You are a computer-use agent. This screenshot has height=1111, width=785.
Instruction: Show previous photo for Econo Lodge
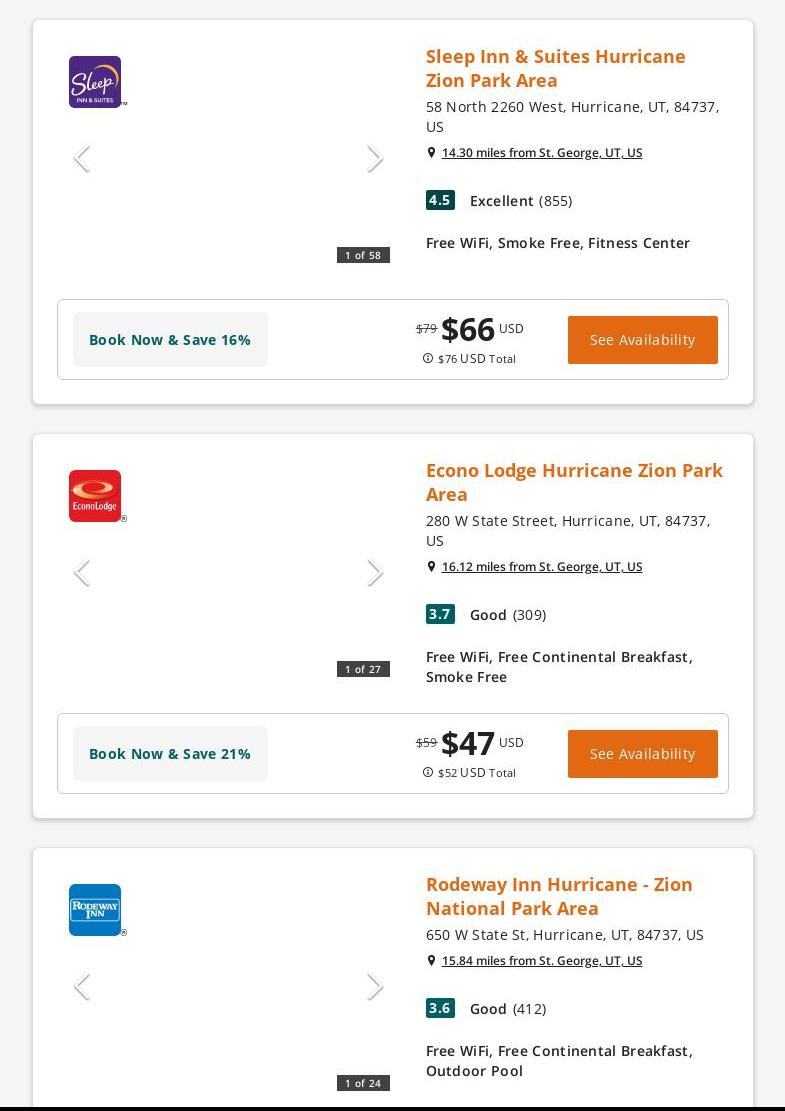[x=82, y=573]
